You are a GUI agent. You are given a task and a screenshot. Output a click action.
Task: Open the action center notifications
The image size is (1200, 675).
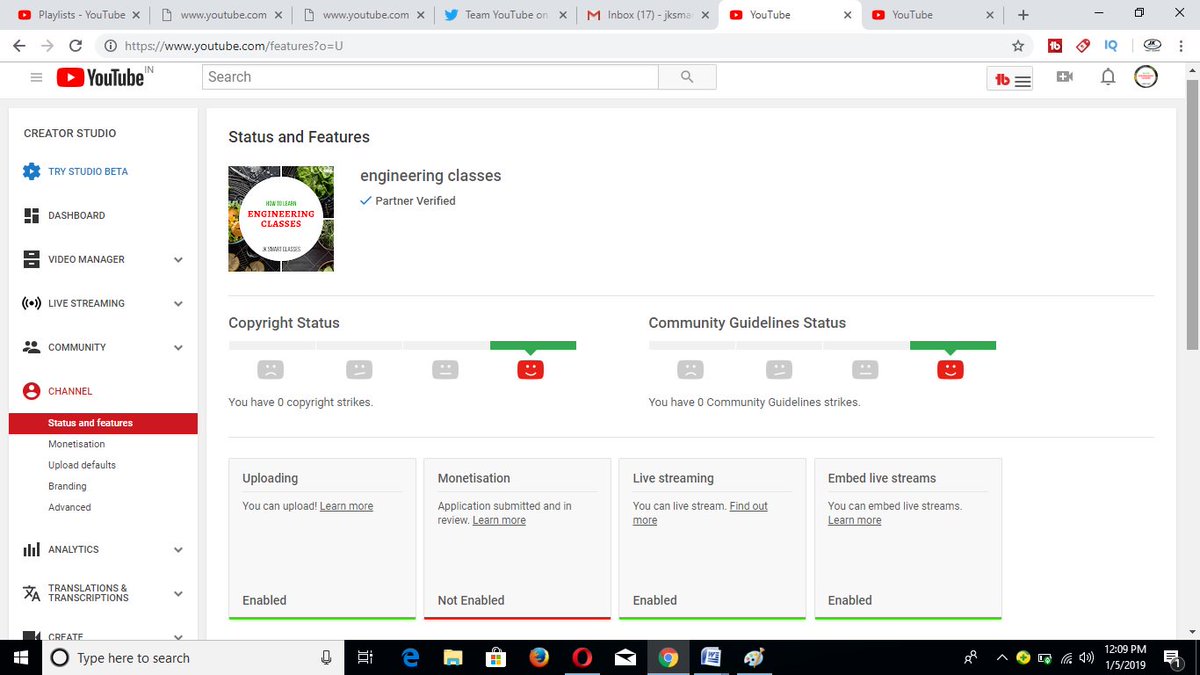[x=1174, y=657]
